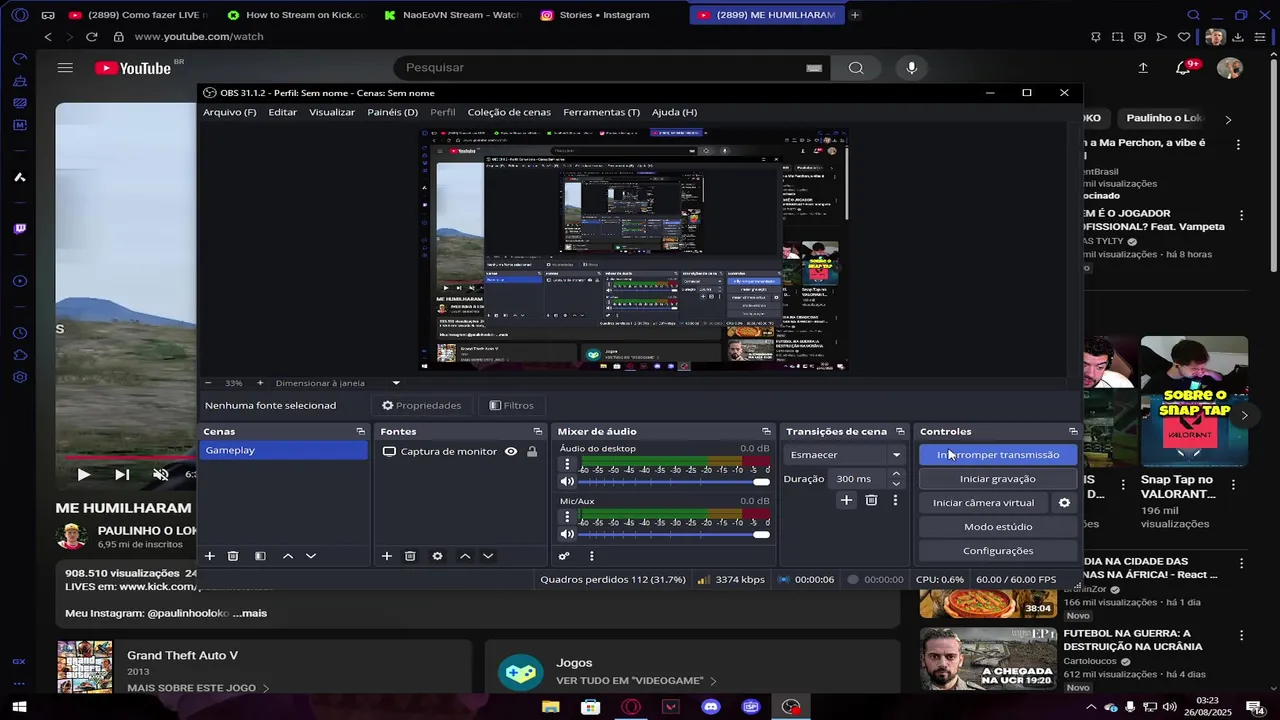Mute Áudio do desktop speaker icon
Viewport: 1280px width, 720px height.
tap(568, 482)
